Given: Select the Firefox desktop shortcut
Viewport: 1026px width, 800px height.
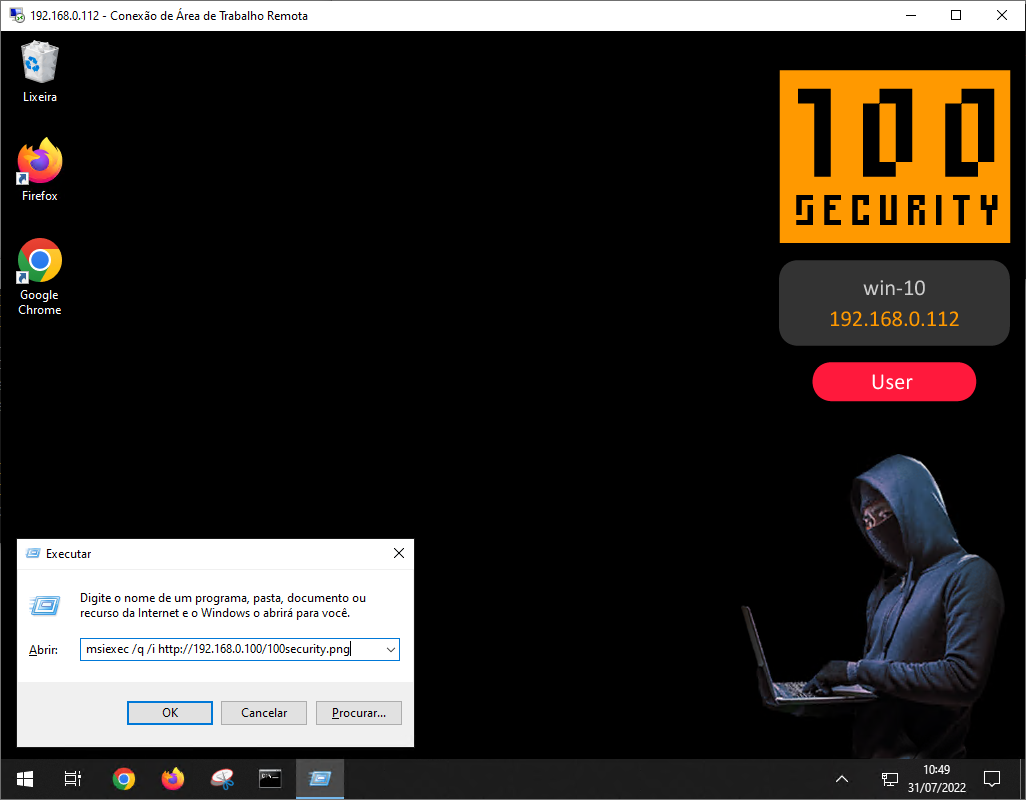Looking at the screenshot, I should point(39,170).
